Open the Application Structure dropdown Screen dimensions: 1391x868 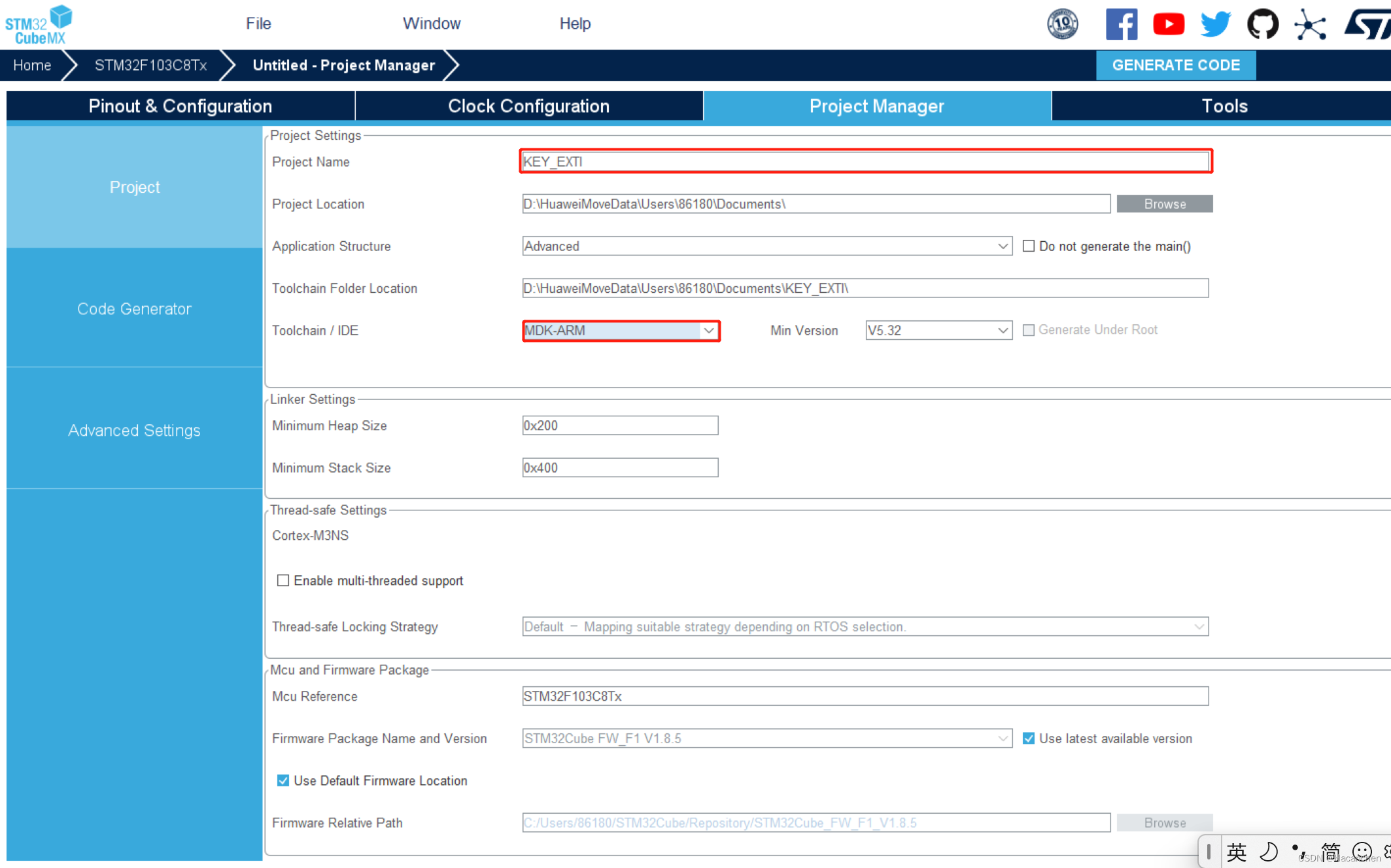pyautogui.click(x=1002, y=246)
